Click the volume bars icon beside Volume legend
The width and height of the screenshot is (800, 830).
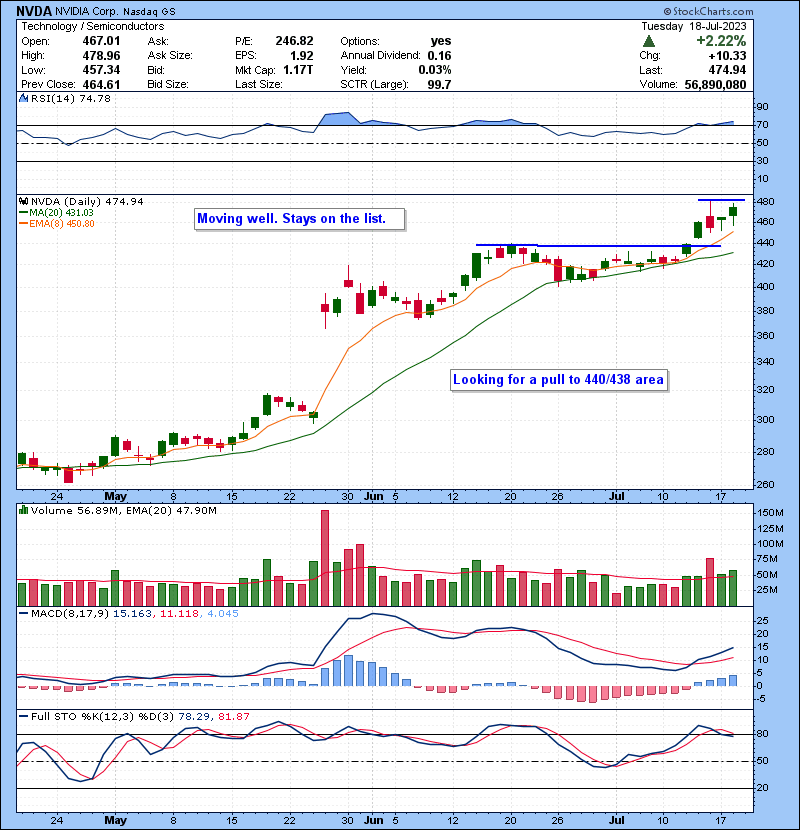[x=23, y=510]
